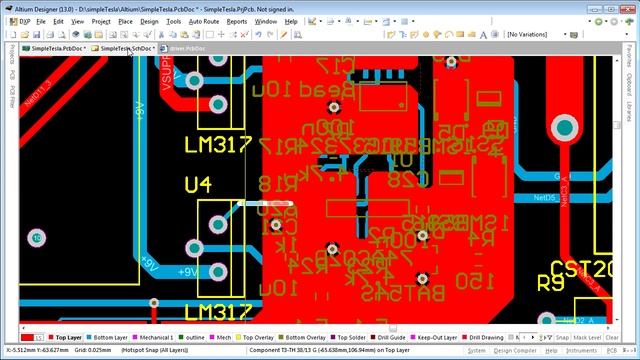Select Place Pad tool icon

coord(426,35)
